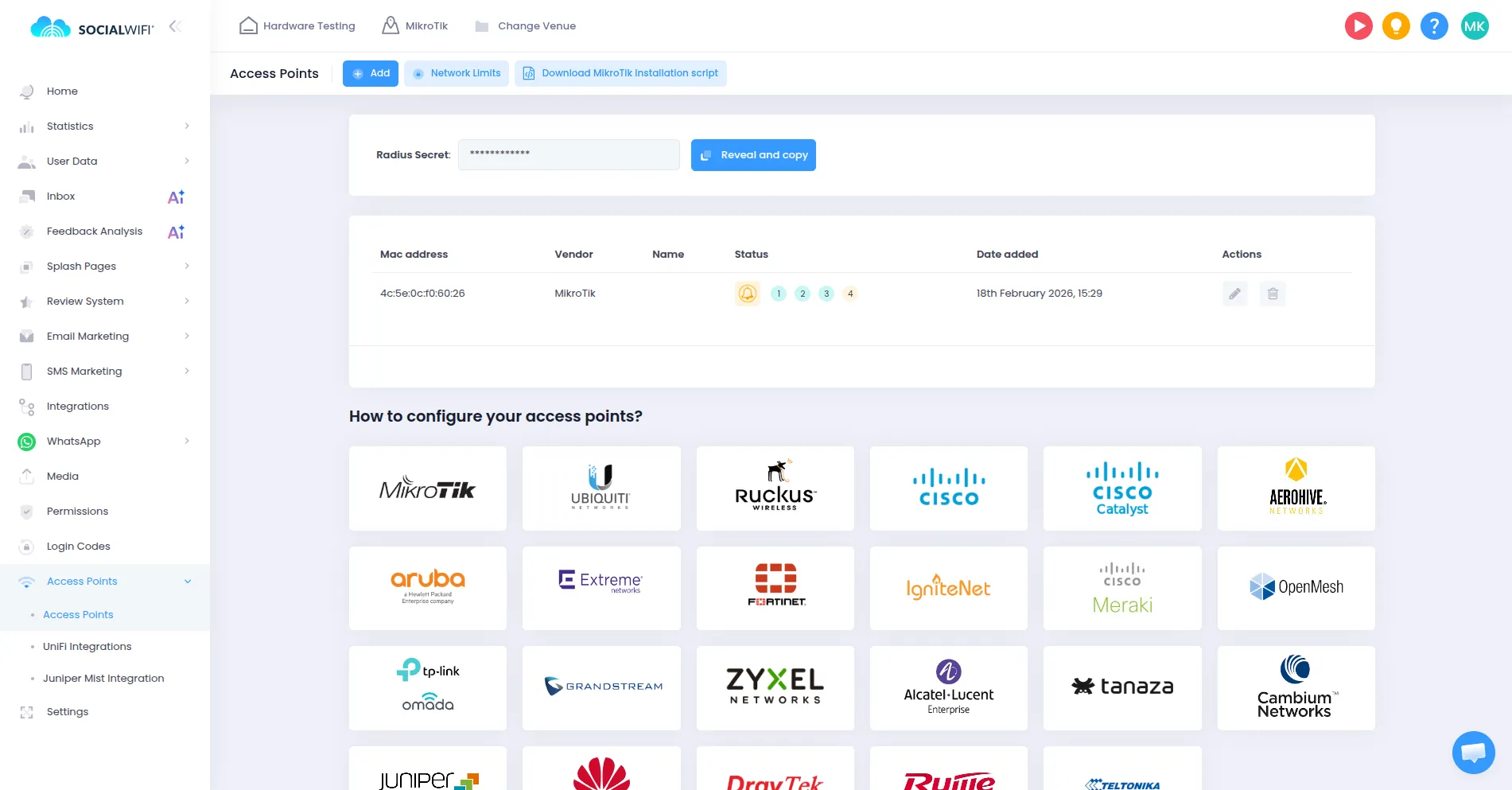The width and height of the screenshot is (1512, 790).
Task: Open UniFi Integrations in sidebar
Action: (x=87, y=647)
